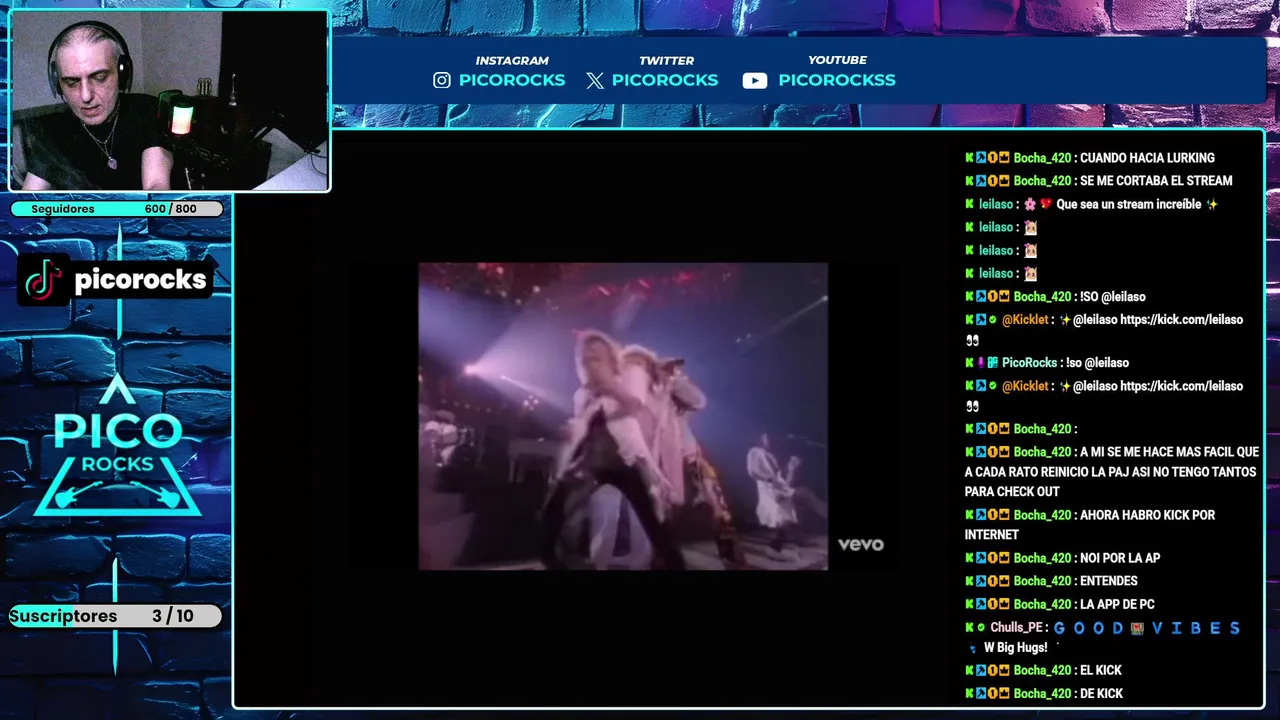The width and height of the screenshot is (1280, 720).
Task: Click the YouTube logo icon
Action: [x=755, y=81]
